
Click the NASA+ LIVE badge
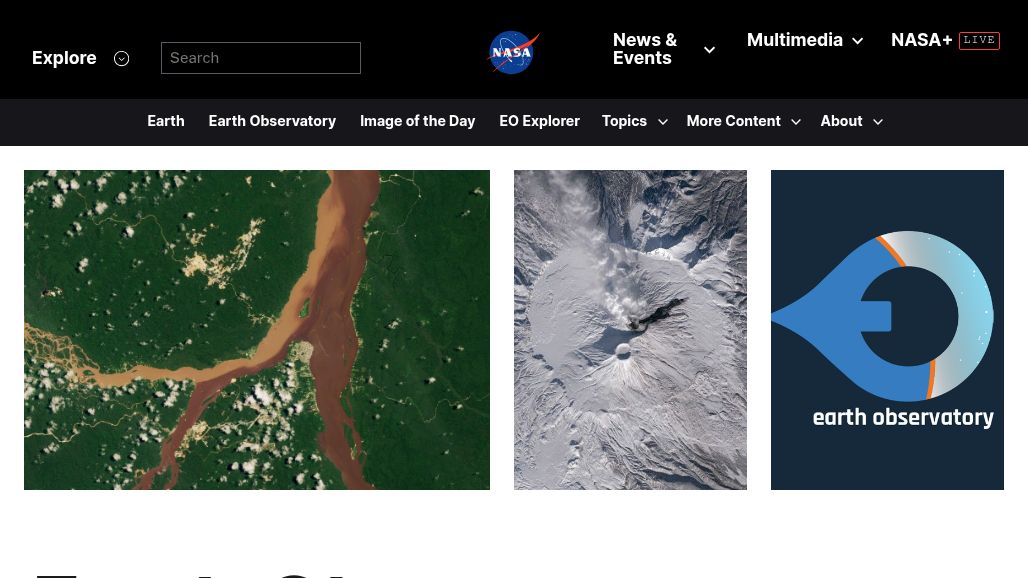pos(979,40)
